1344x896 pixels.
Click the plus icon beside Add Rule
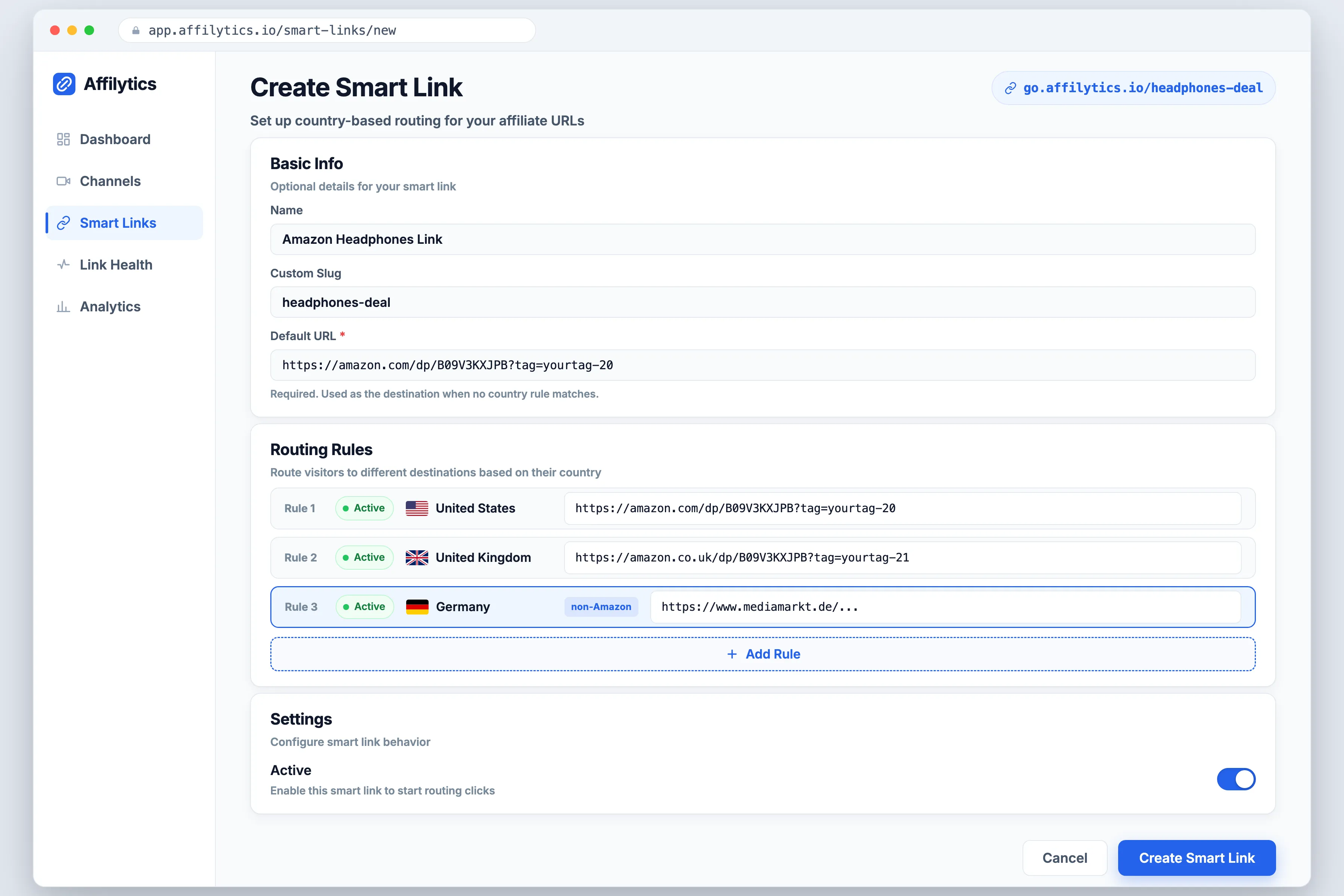[x=731, y=654]
